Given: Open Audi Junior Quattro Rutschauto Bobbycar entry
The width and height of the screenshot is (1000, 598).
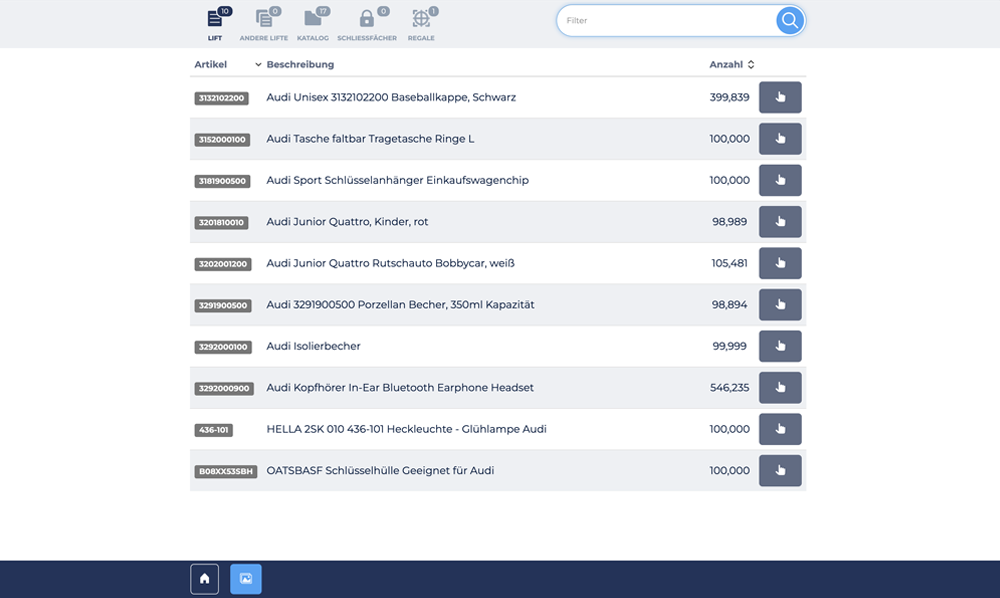Looking at the screenshot, I should [x=390, y=264].
